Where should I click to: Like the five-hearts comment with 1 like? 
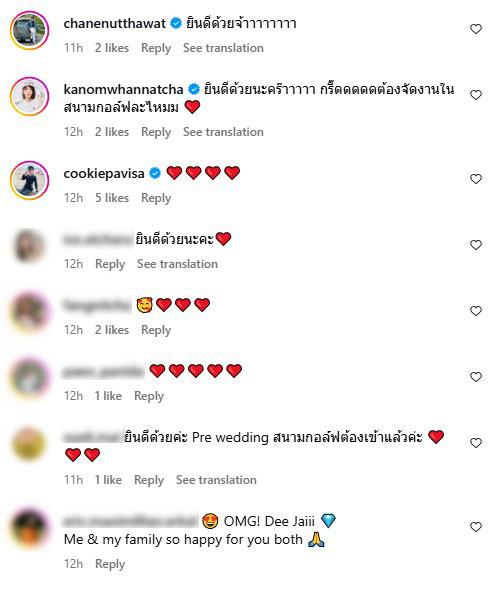tap(476, 377)
